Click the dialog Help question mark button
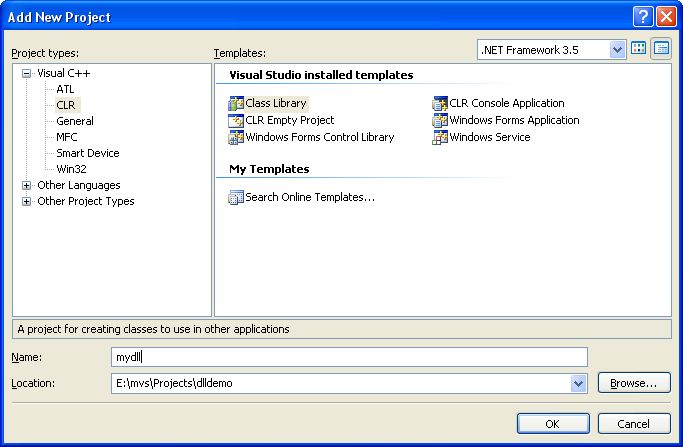The image size is (683, 447). click(x=643, y=17)
